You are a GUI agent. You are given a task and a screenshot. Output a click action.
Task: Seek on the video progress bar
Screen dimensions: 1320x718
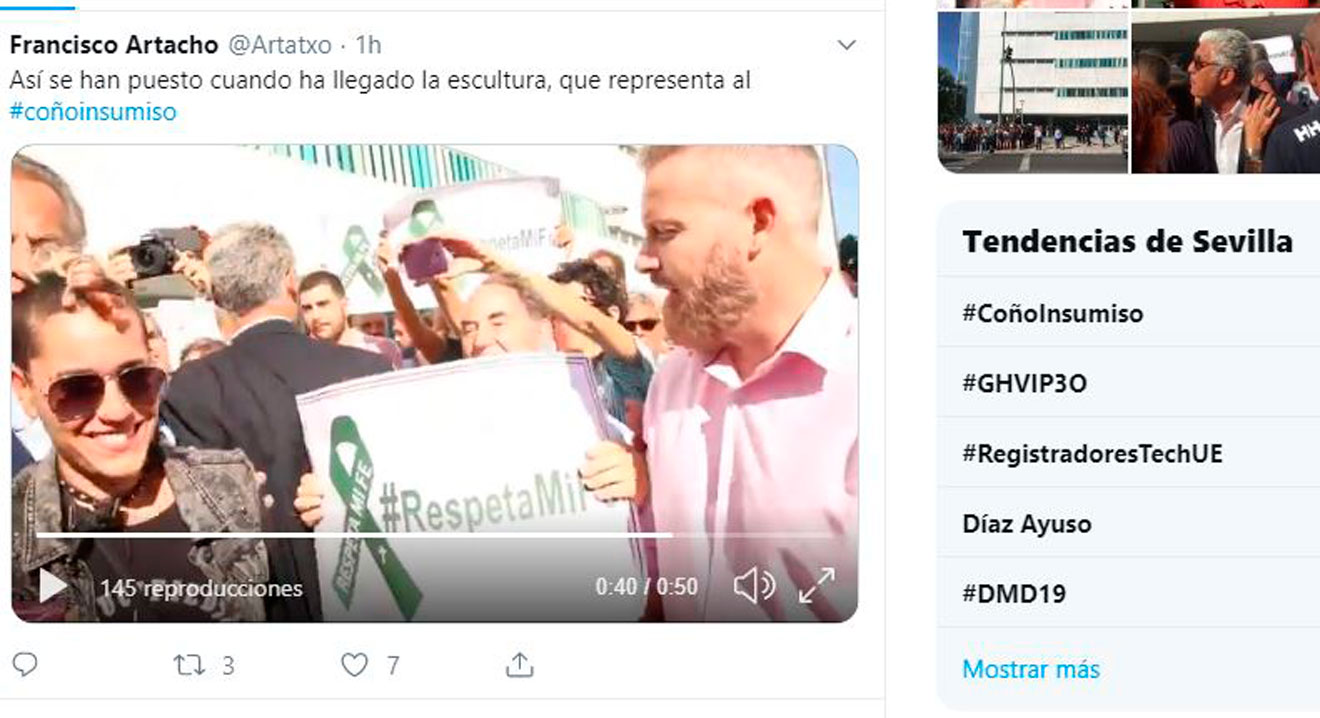(435, 535)
